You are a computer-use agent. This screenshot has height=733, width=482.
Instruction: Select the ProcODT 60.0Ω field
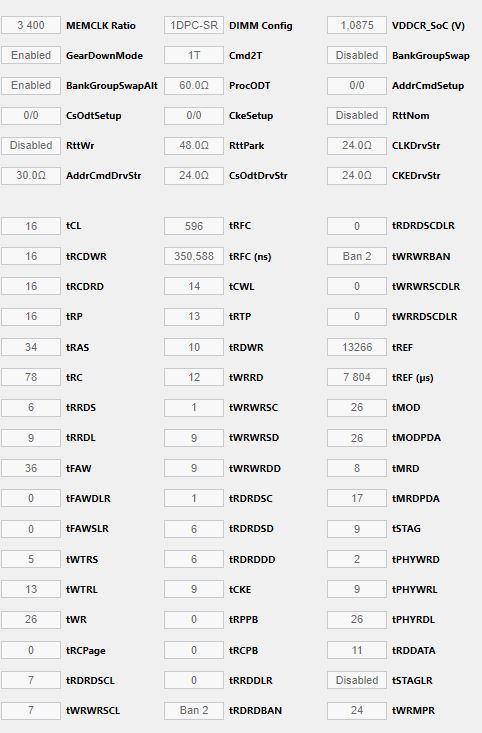194,86
